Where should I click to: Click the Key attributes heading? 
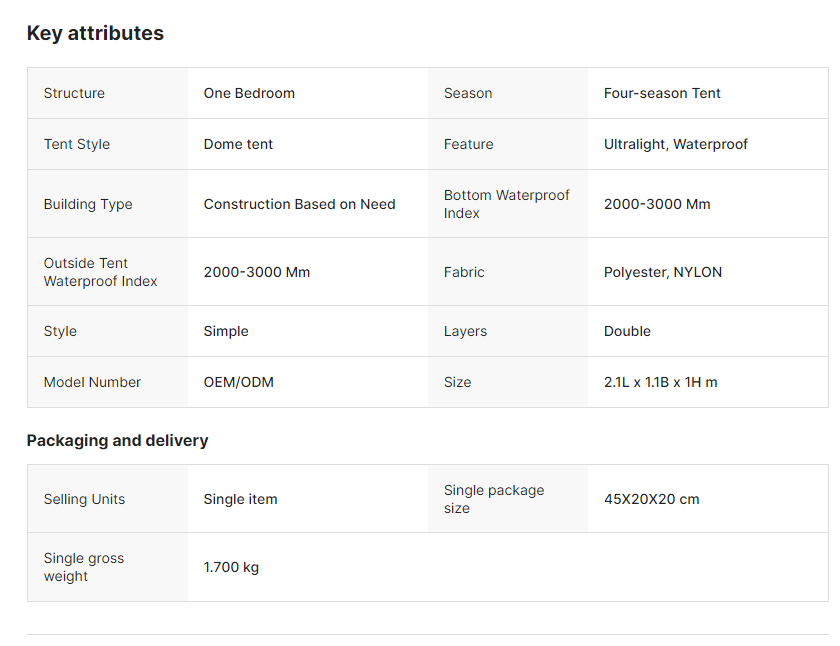95,33
